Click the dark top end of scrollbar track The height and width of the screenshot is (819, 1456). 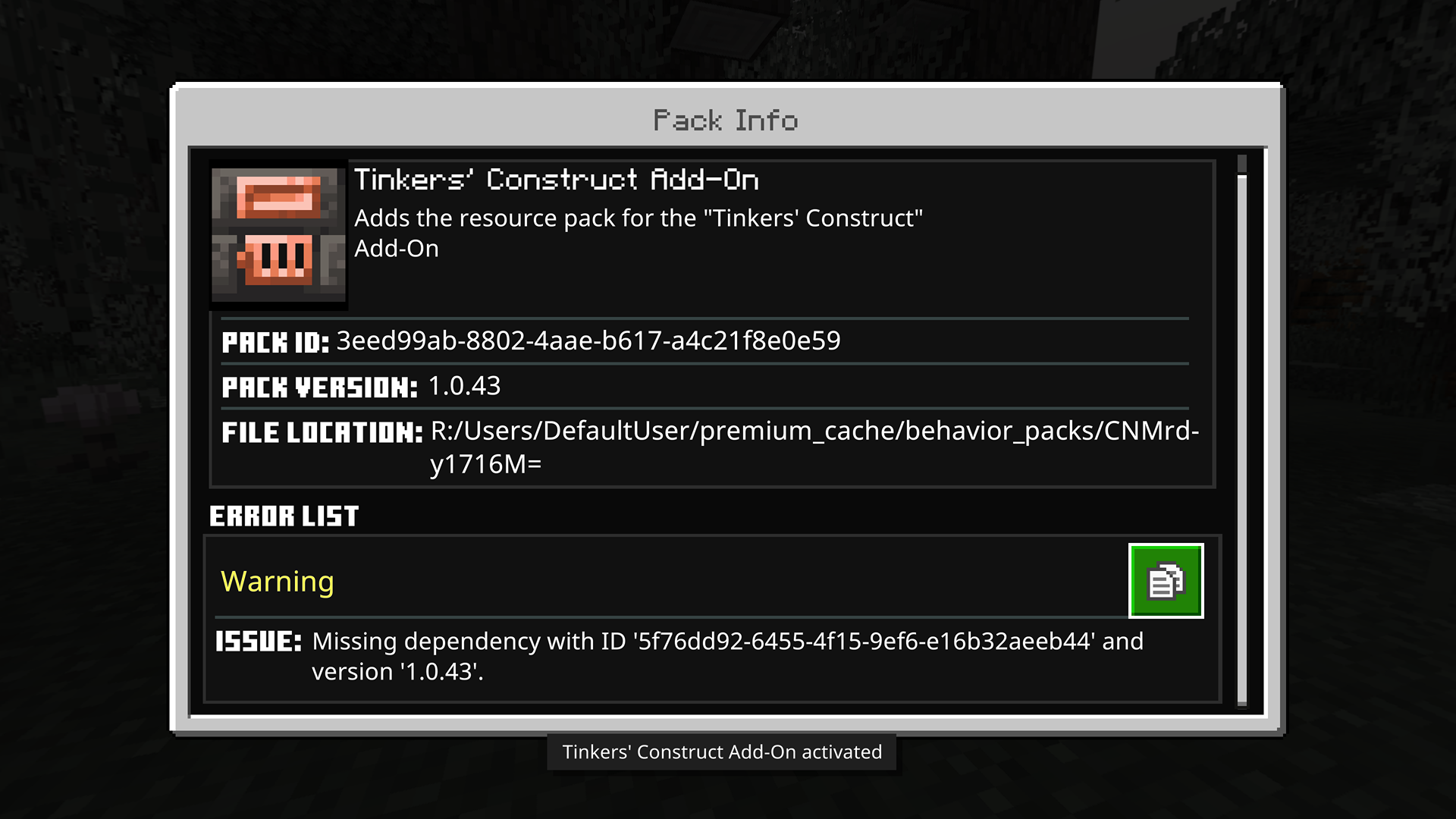[1241, 164]
